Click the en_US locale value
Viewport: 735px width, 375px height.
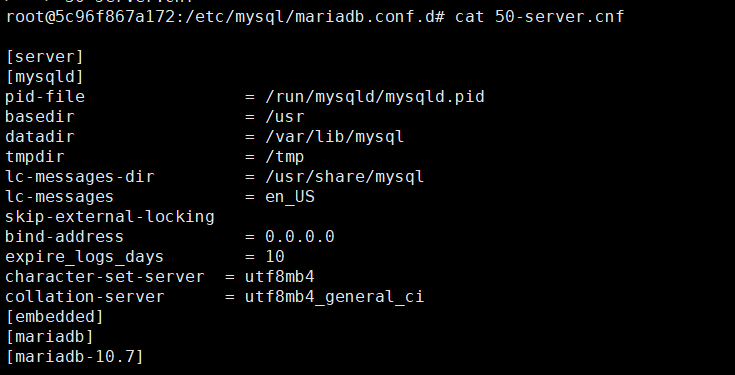tap(290, 197)
